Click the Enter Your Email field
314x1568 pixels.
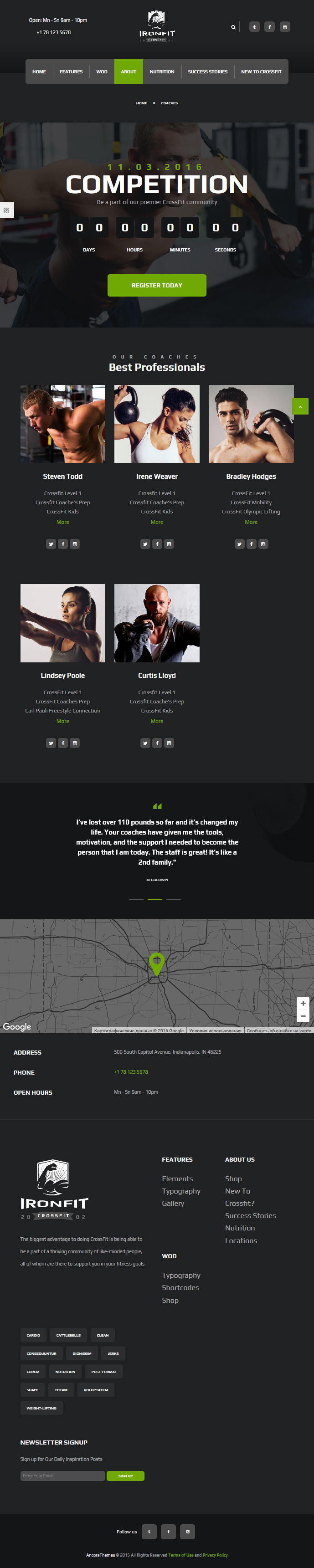click(63, 1476)
